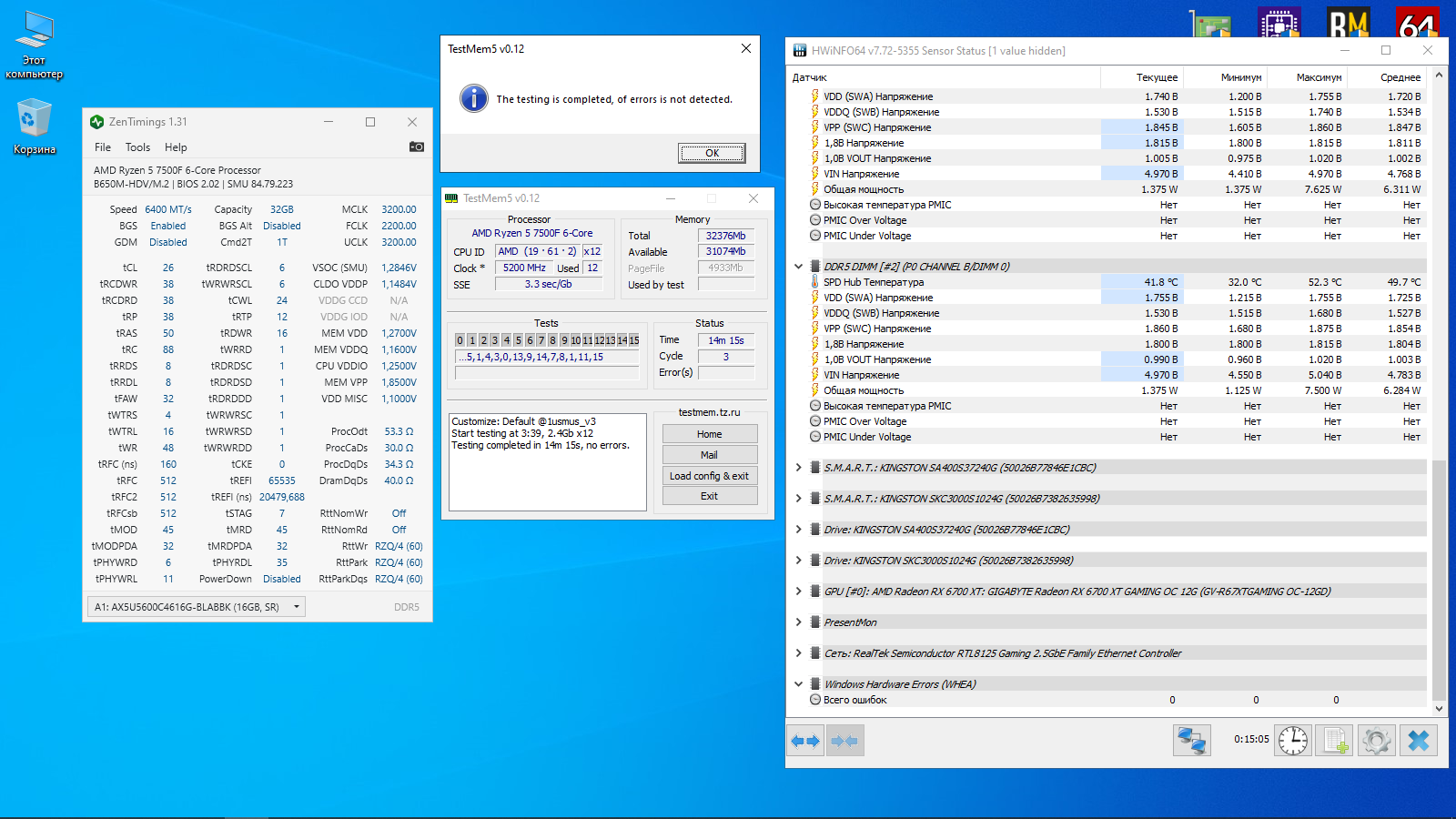Expand Drive: KINGSTON SKC3000S1024G group
This screenshot has width=1456, height=819.
(799, 561)
